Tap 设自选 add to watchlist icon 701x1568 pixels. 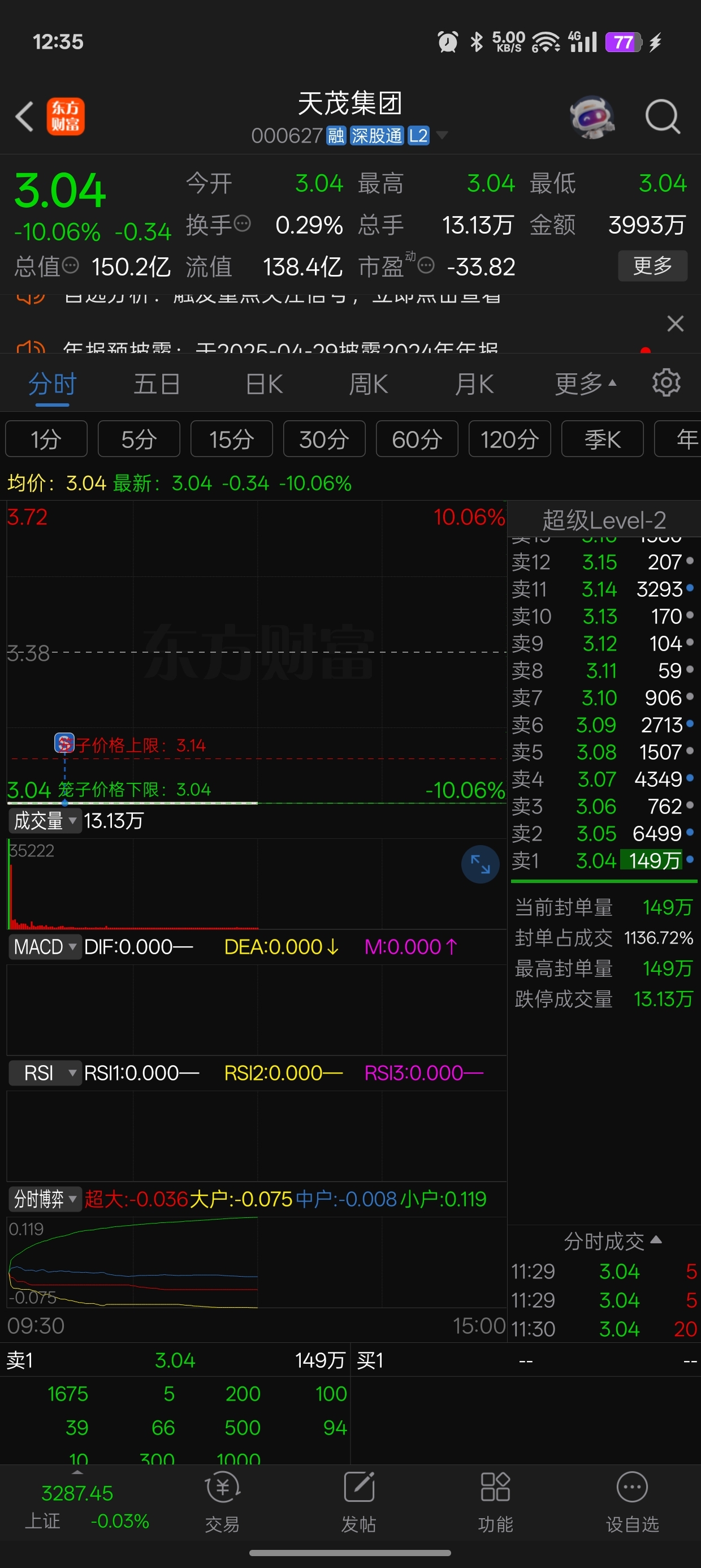632,1502
